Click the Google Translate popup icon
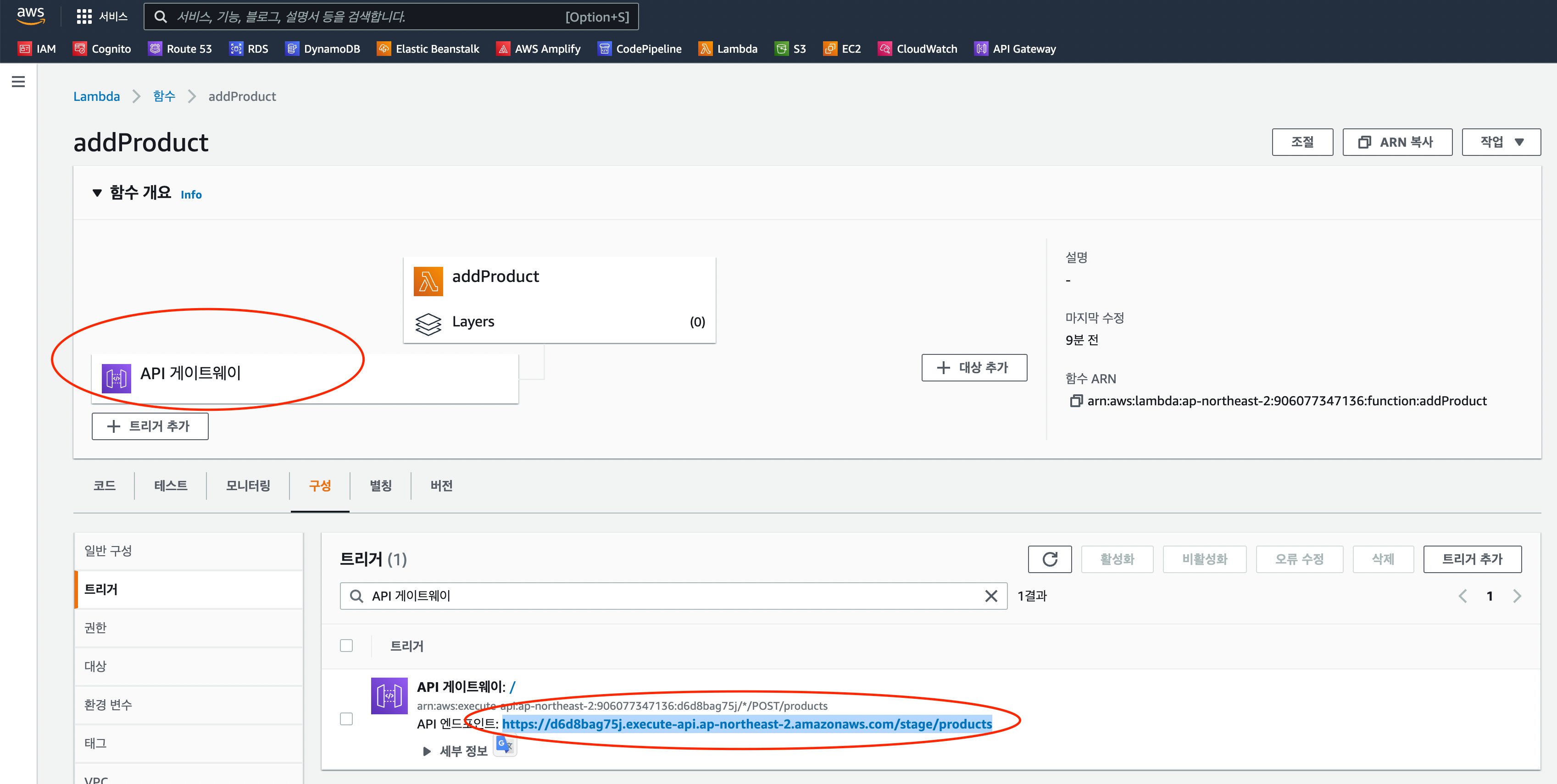The width and height of the screenshot is (1557, 784). pos(504,745)
